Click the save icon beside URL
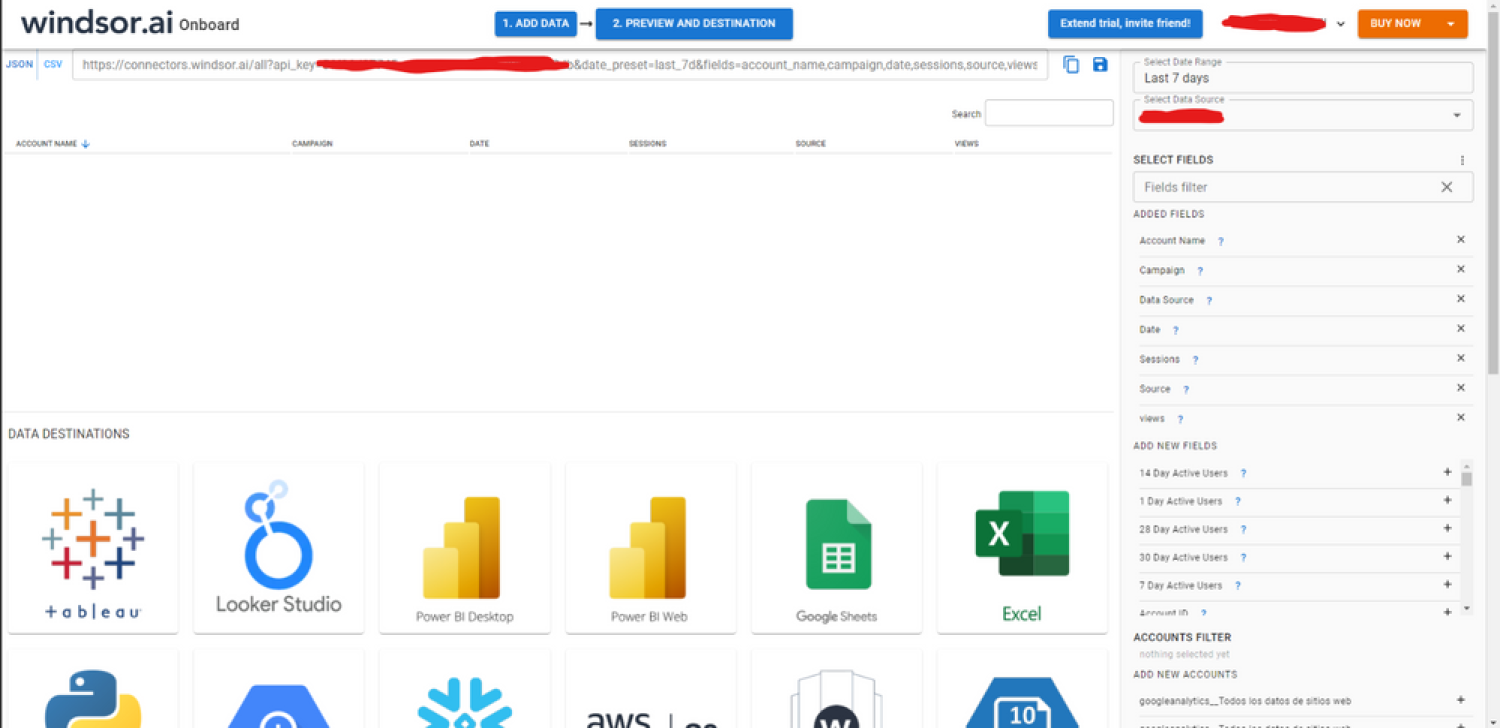Viewport: 1500px width, 728px height. 1100,65
